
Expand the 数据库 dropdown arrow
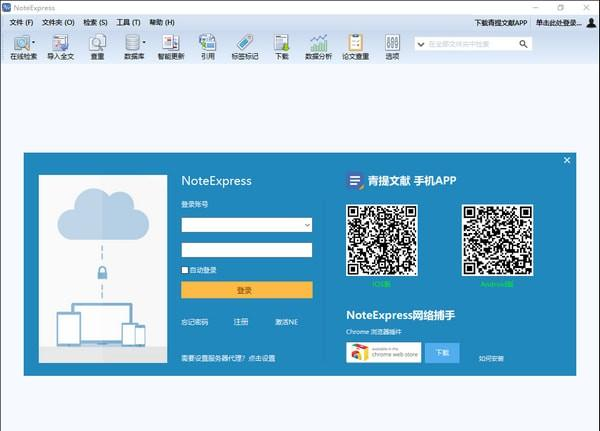[x=144, y=42]
